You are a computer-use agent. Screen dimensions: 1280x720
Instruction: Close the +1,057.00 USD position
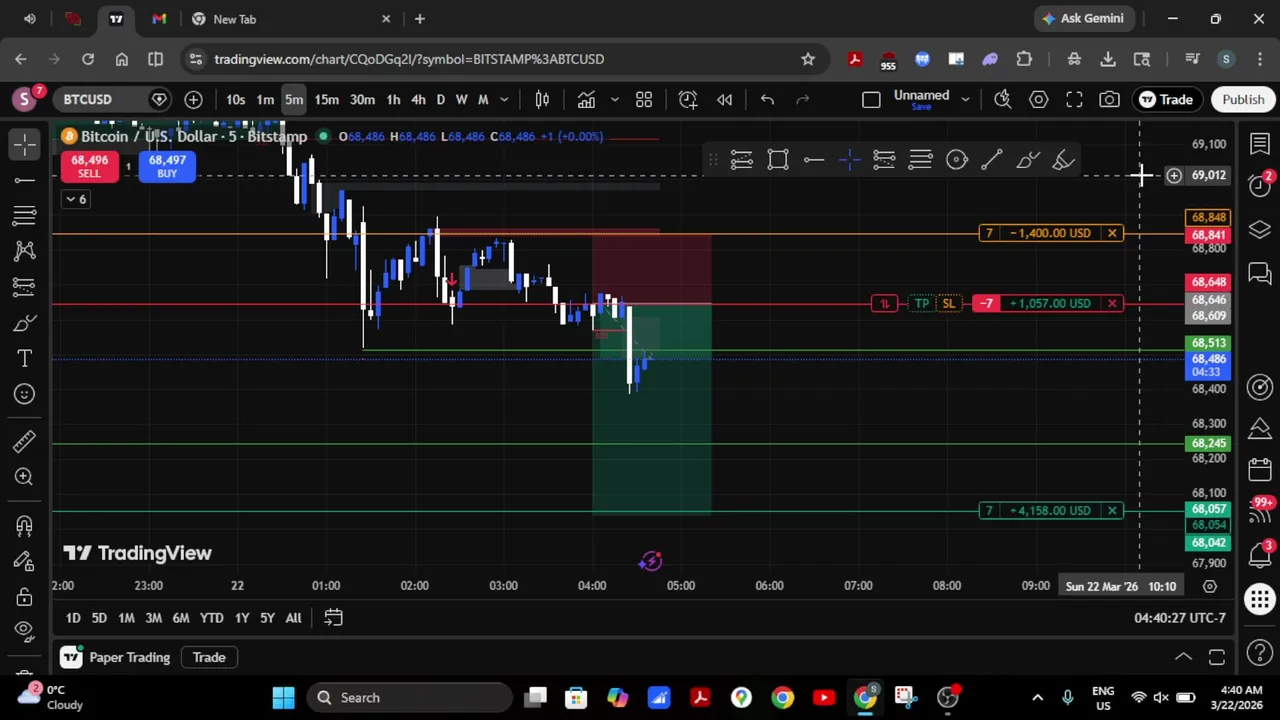pyautogui.click(x=1112, y=303)
